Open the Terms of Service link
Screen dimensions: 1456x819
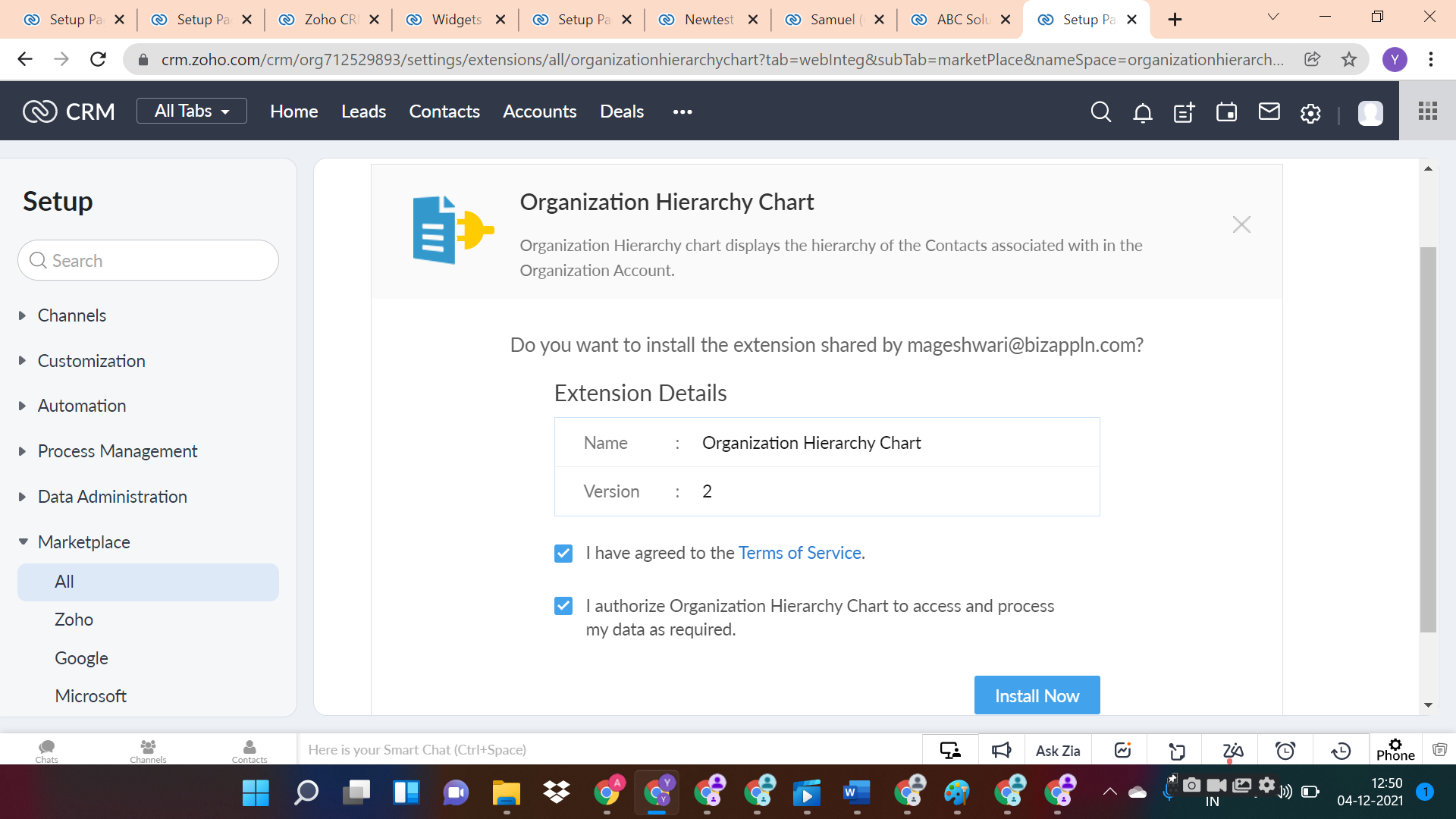point(799,553)
